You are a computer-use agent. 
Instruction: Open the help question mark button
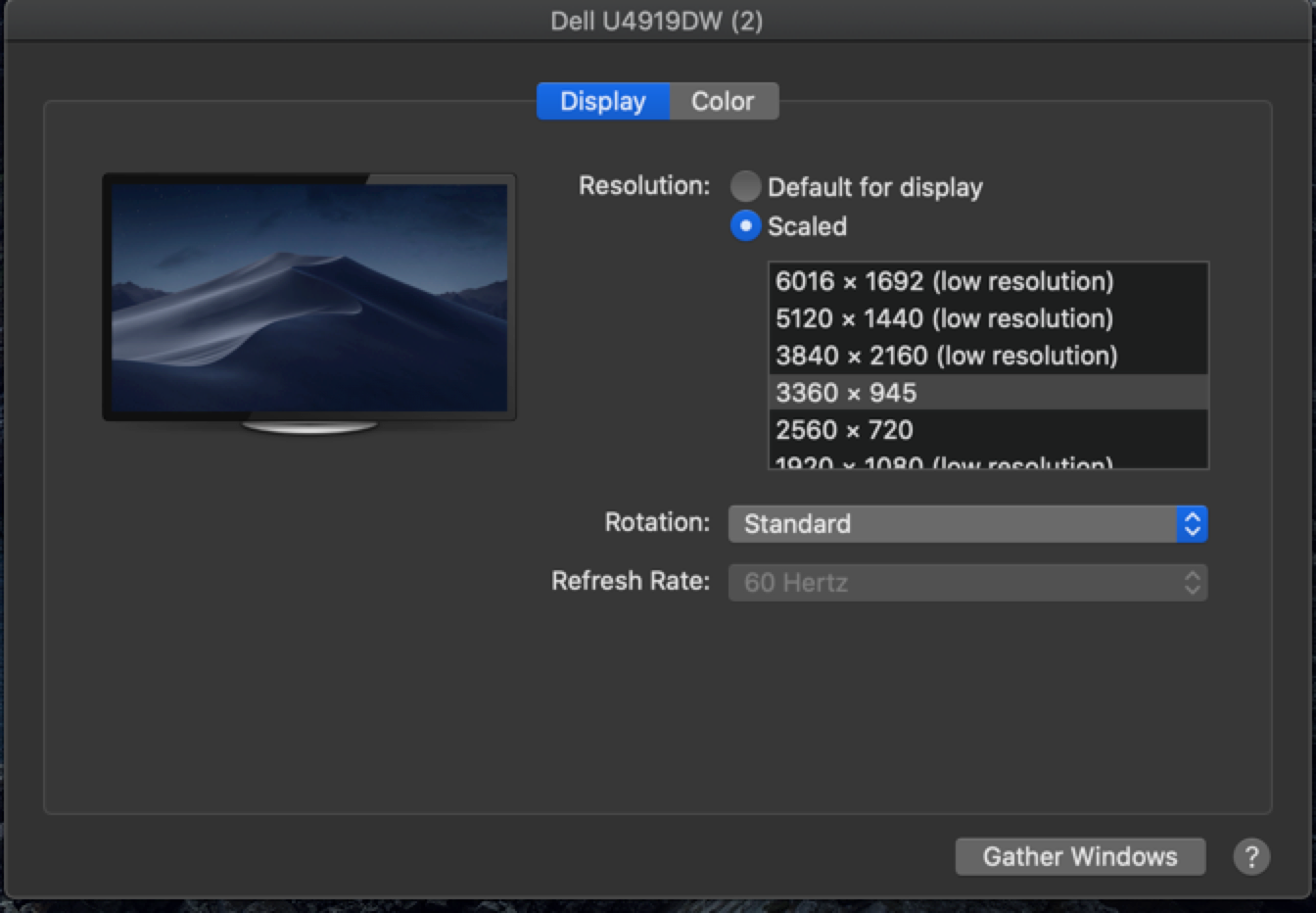[x=1250, y=856]
